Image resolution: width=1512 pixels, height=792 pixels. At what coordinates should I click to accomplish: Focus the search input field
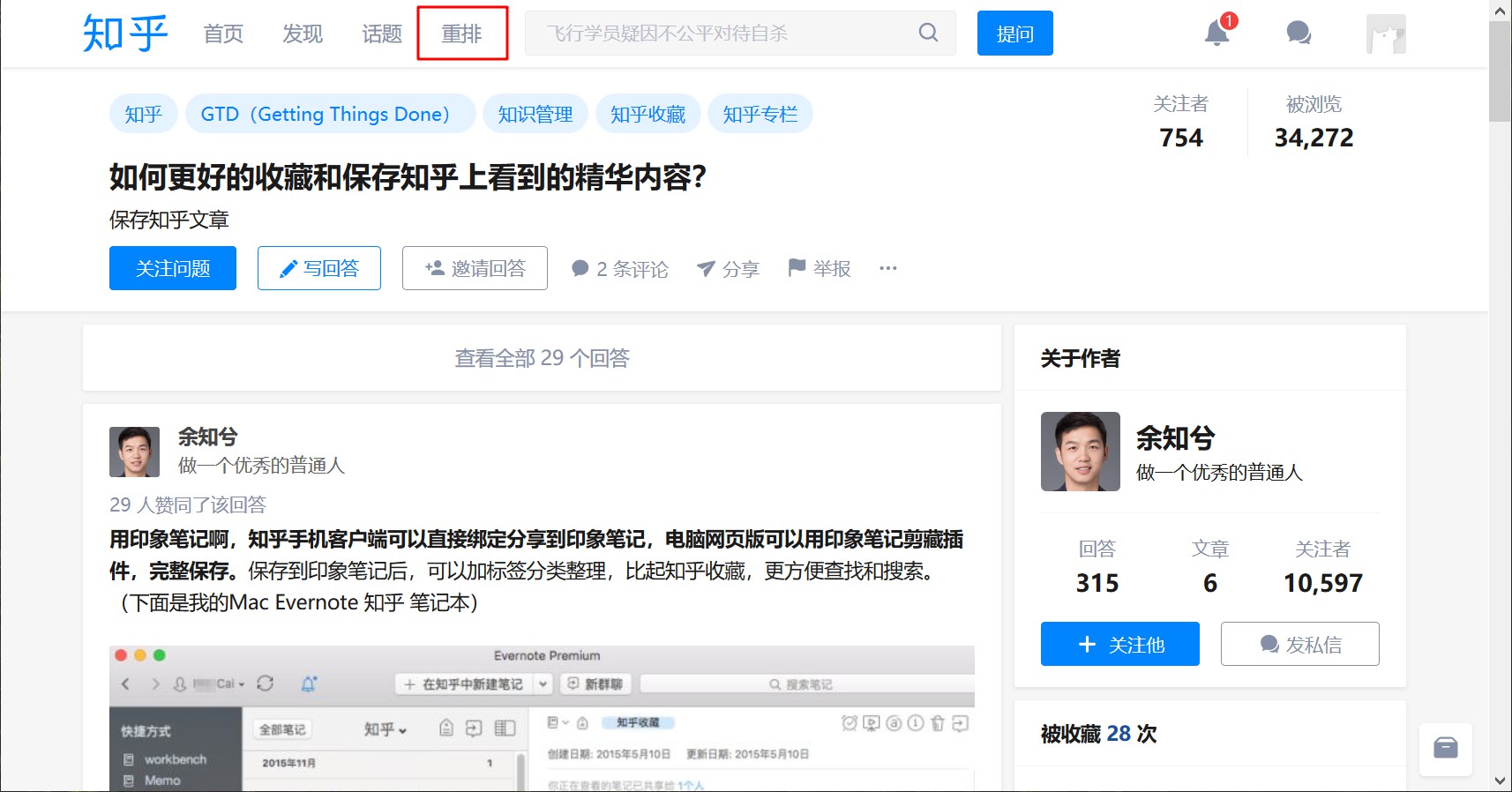(x=723, y=34)
